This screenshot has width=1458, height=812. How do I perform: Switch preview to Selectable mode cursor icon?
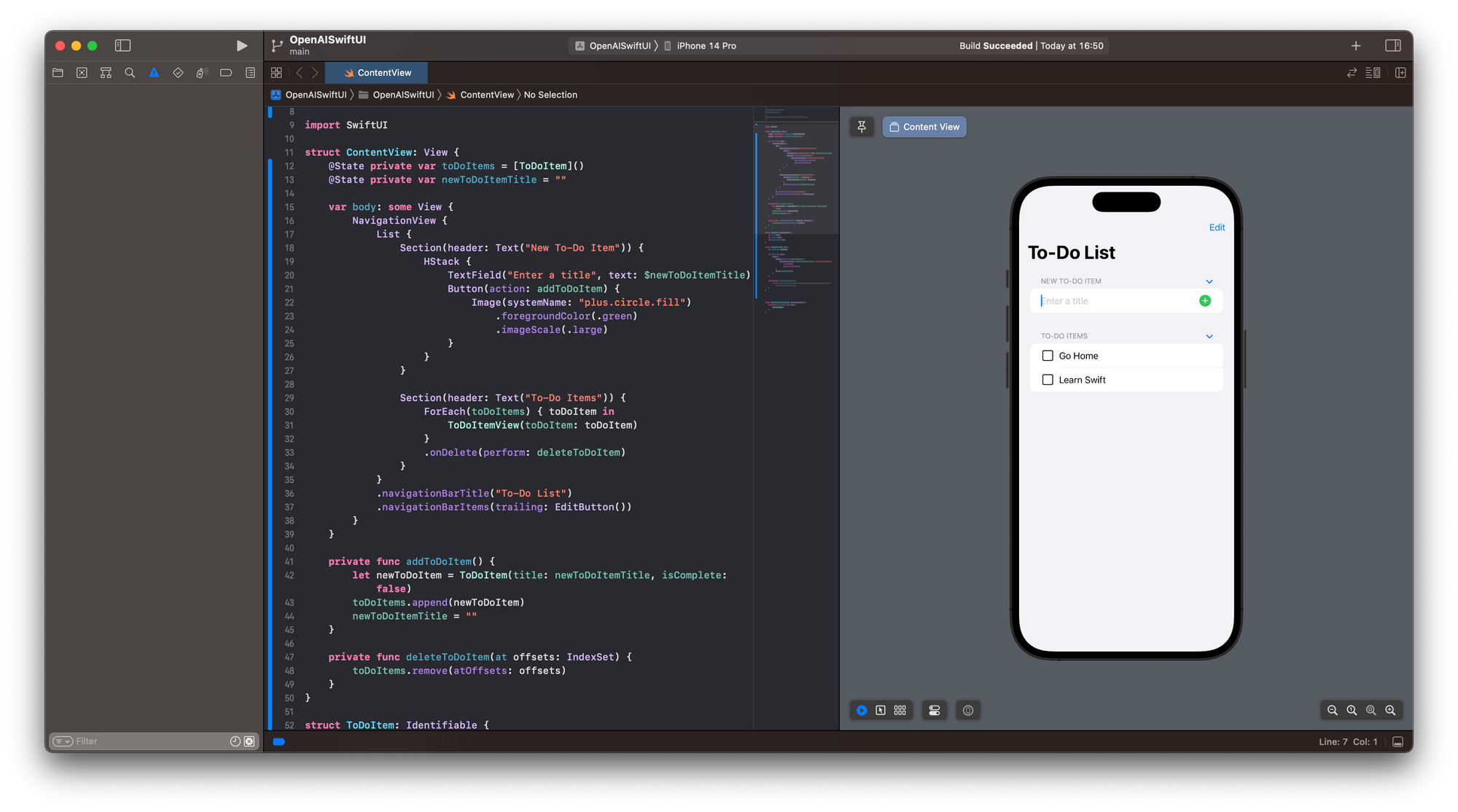point(881,710)
